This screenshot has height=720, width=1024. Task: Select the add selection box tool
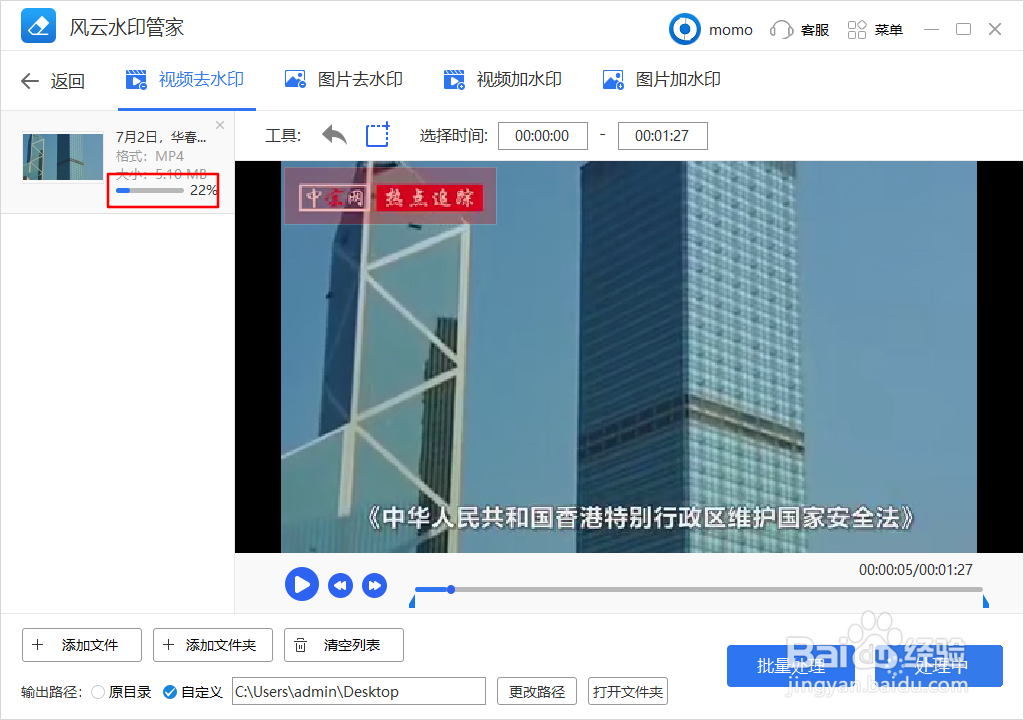pos(377,135)
